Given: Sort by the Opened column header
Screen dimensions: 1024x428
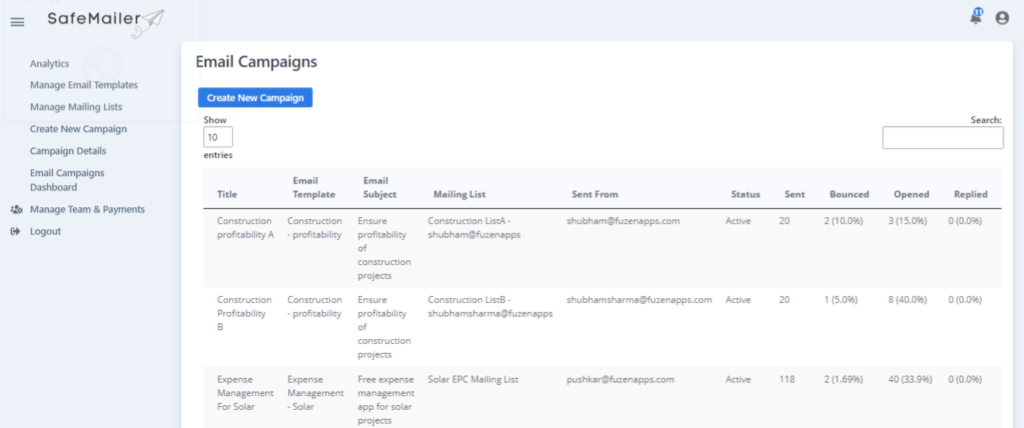Looking at the screenshot, I should coord(909,194).
